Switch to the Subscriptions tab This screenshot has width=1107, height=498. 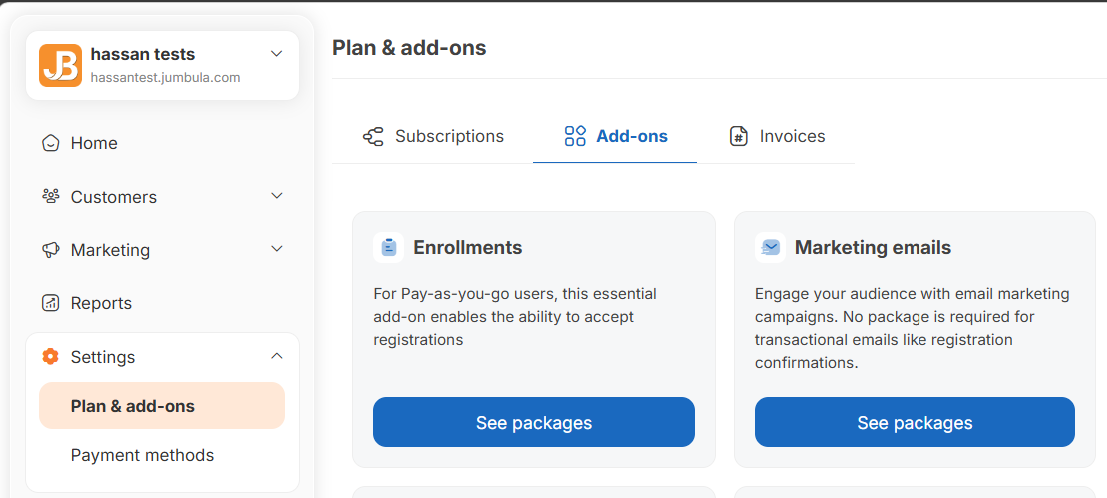click(x=449, y=136)
